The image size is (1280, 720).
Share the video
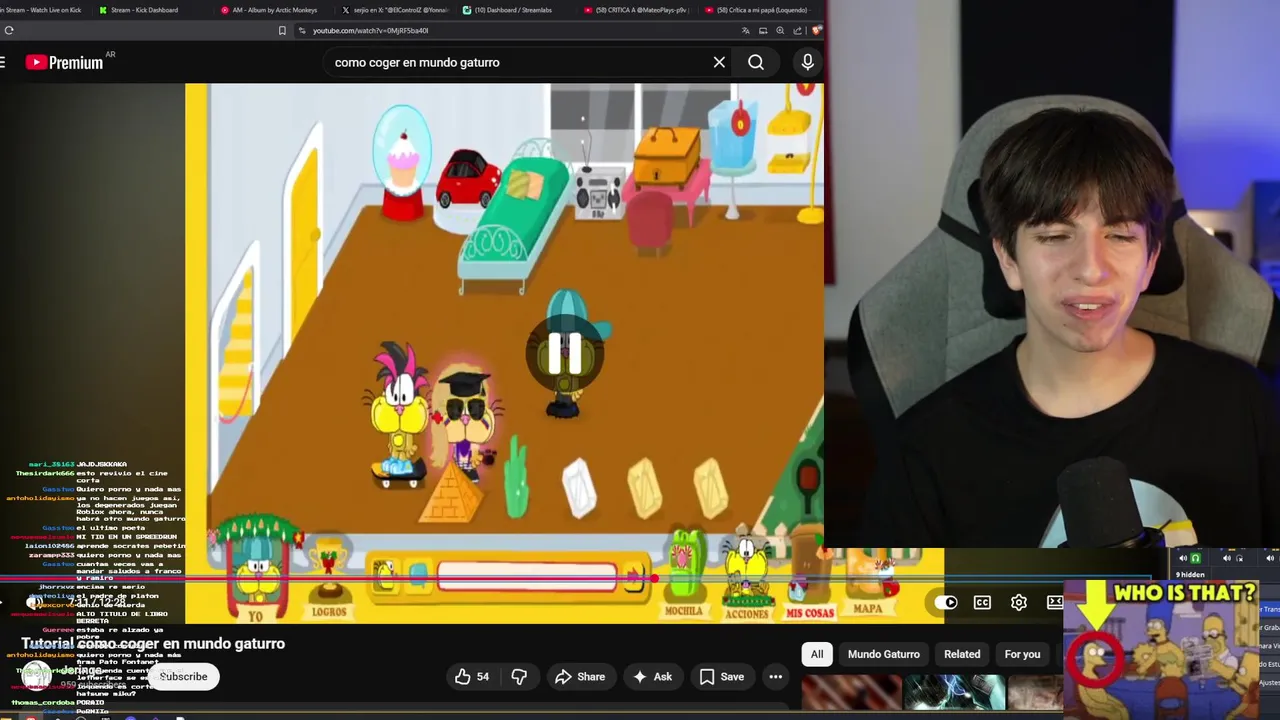point(579,677)
